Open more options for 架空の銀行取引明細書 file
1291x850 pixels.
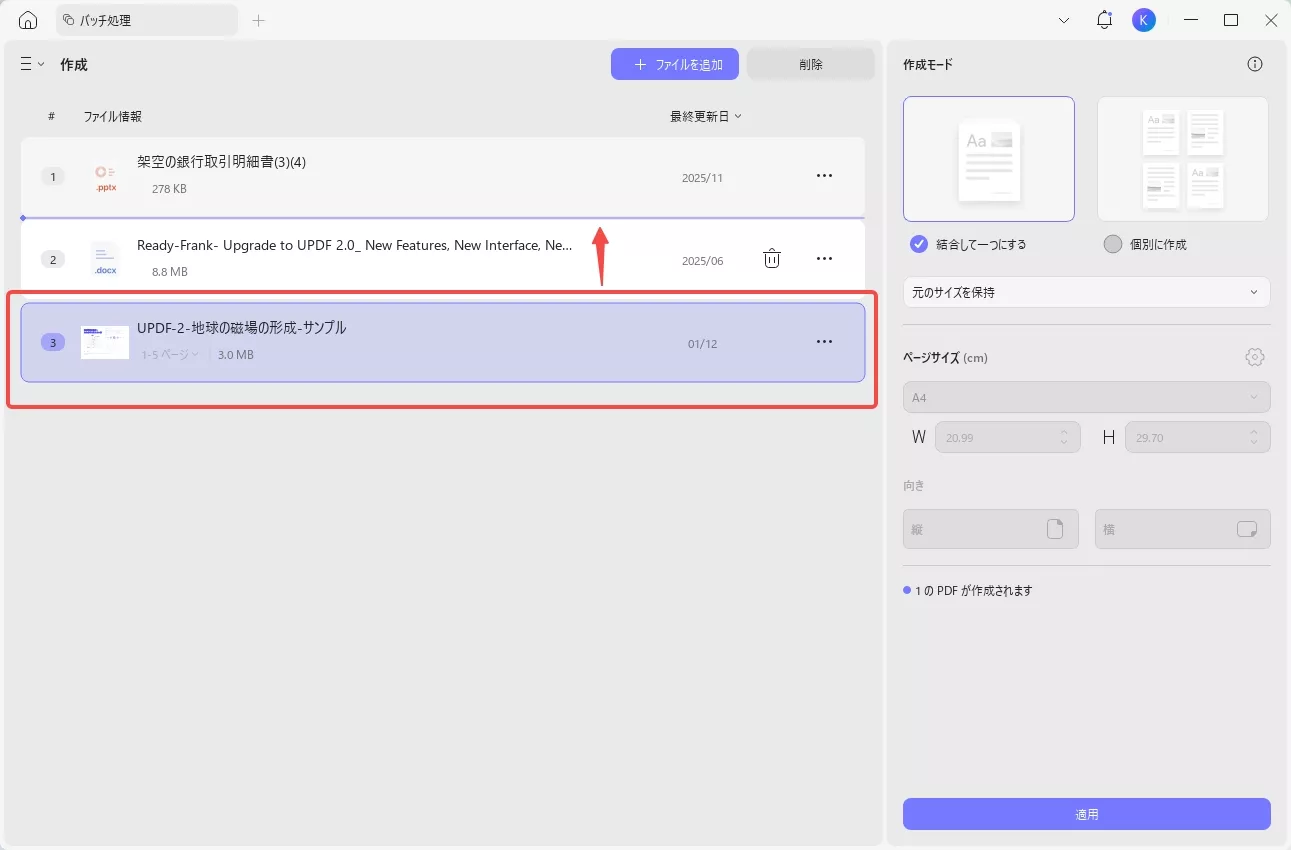pos(824,176)
